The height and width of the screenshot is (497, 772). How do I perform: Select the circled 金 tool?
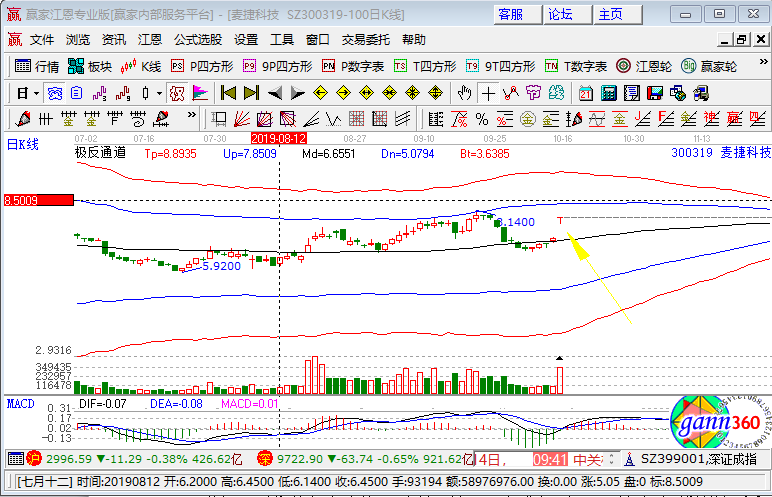[x=528, y=119]
